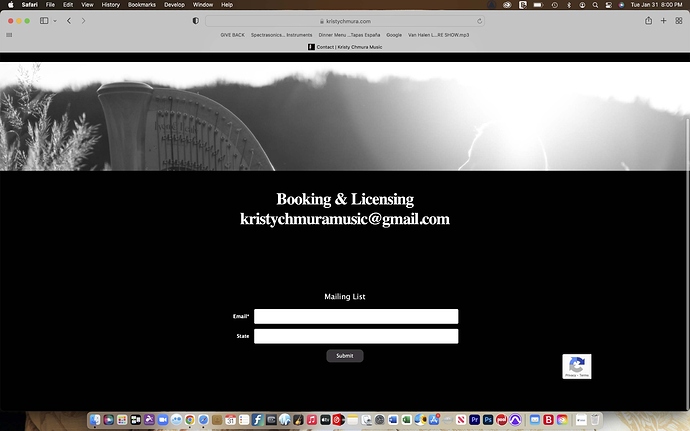Open the History menu

[x=110, y=5]
